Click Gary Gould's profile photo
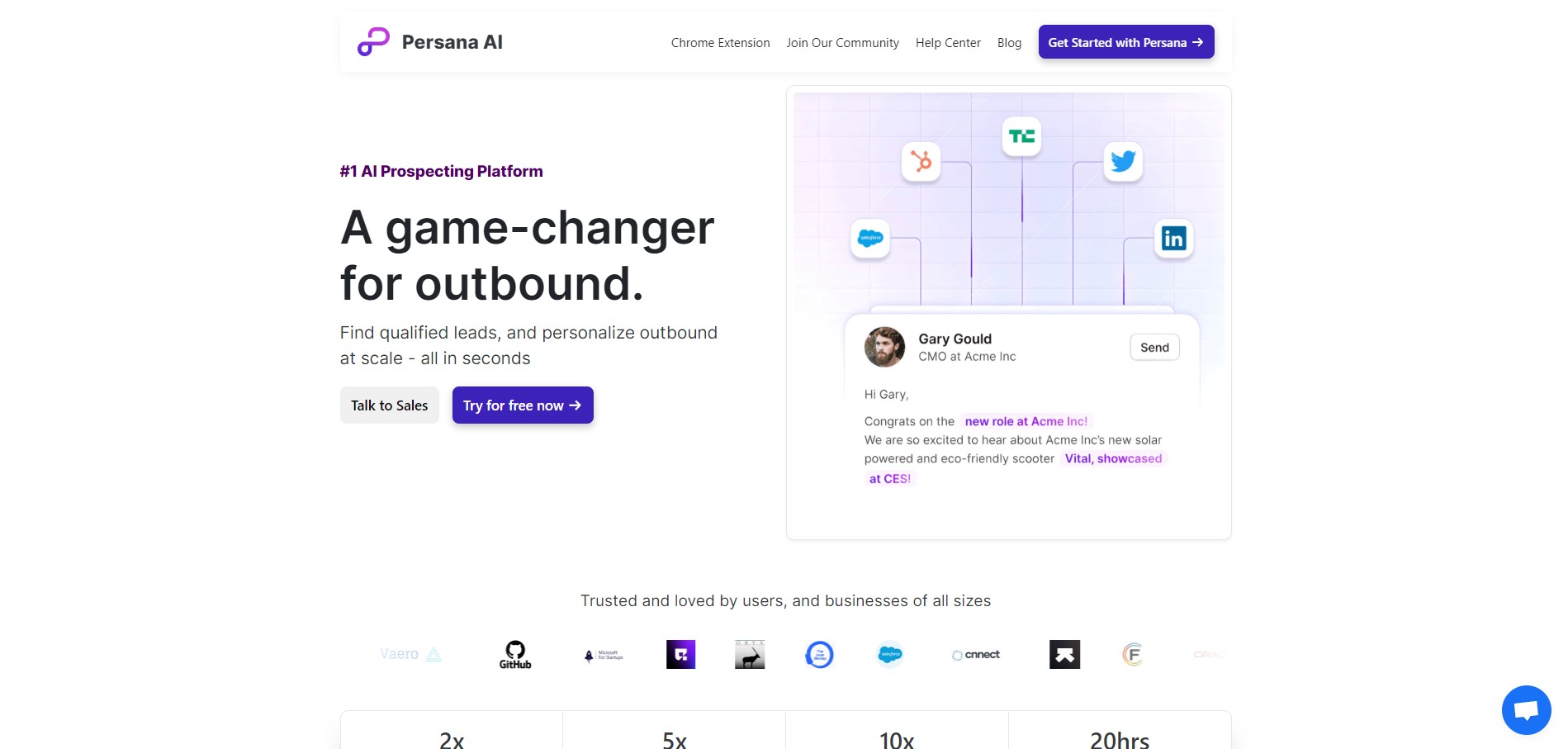This screenshot has height=749, width=1568. coord(884,347)
